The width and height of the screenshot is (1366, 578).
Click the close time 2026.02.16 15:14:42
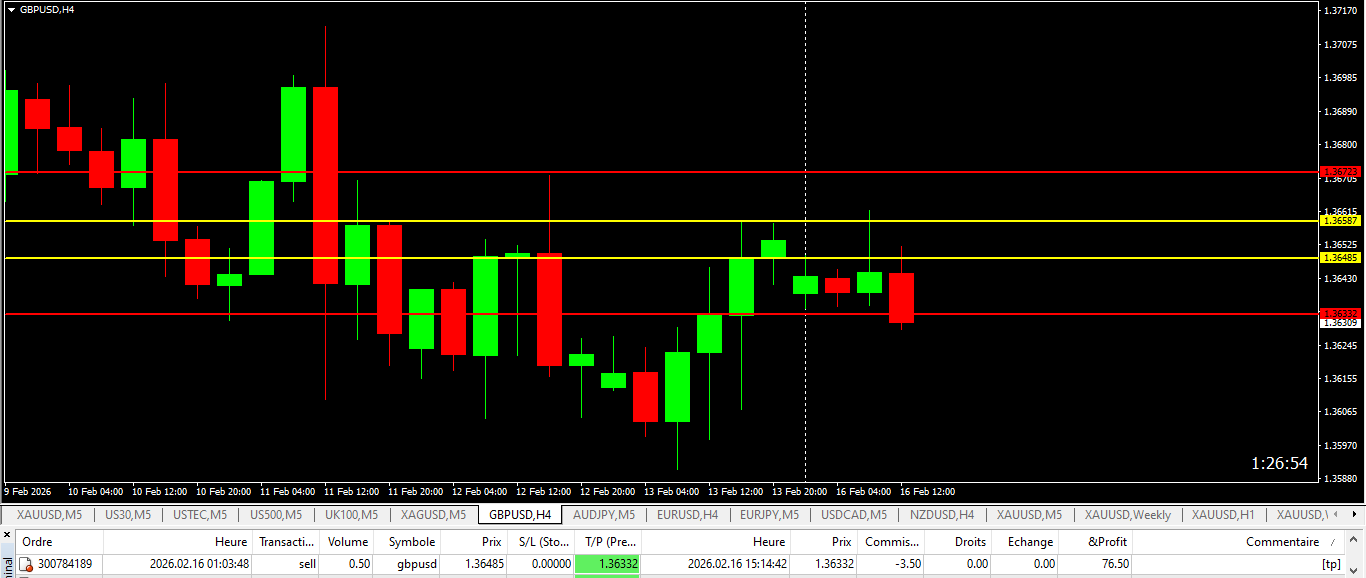pyautogui.click(x=737, y=564)
